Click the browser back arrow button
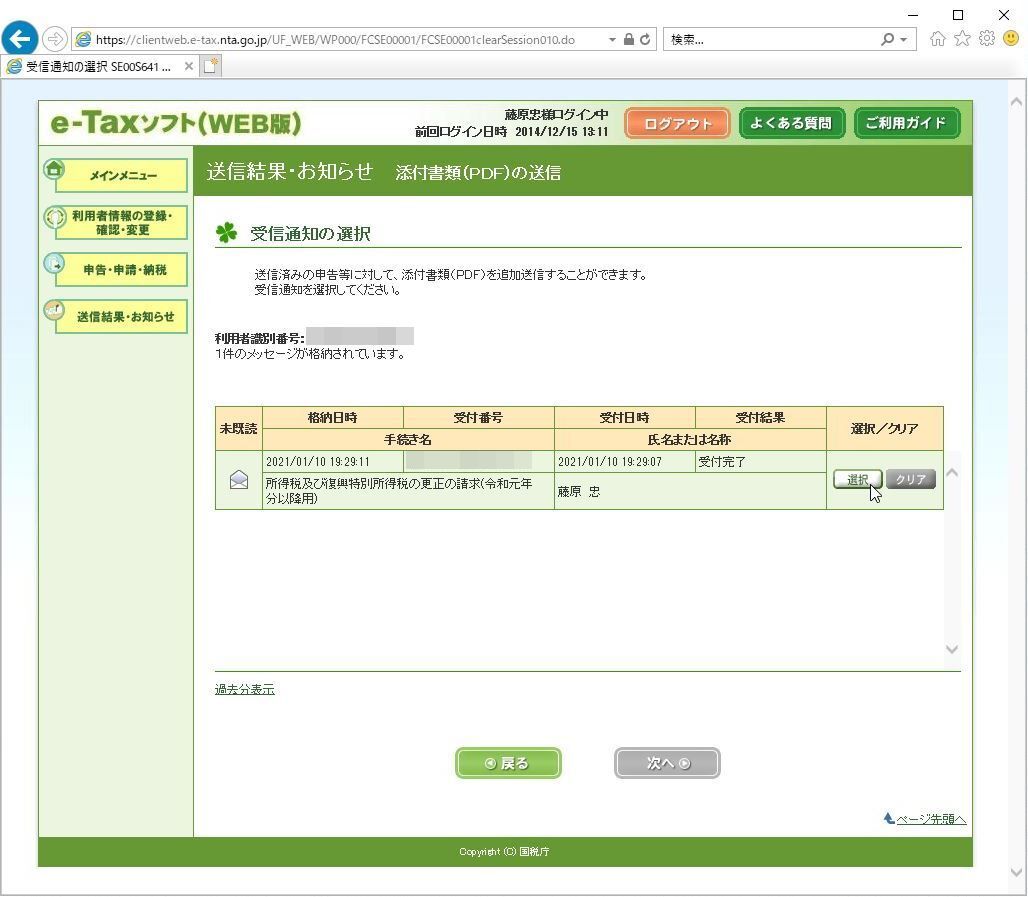 (x=20, y=39)
